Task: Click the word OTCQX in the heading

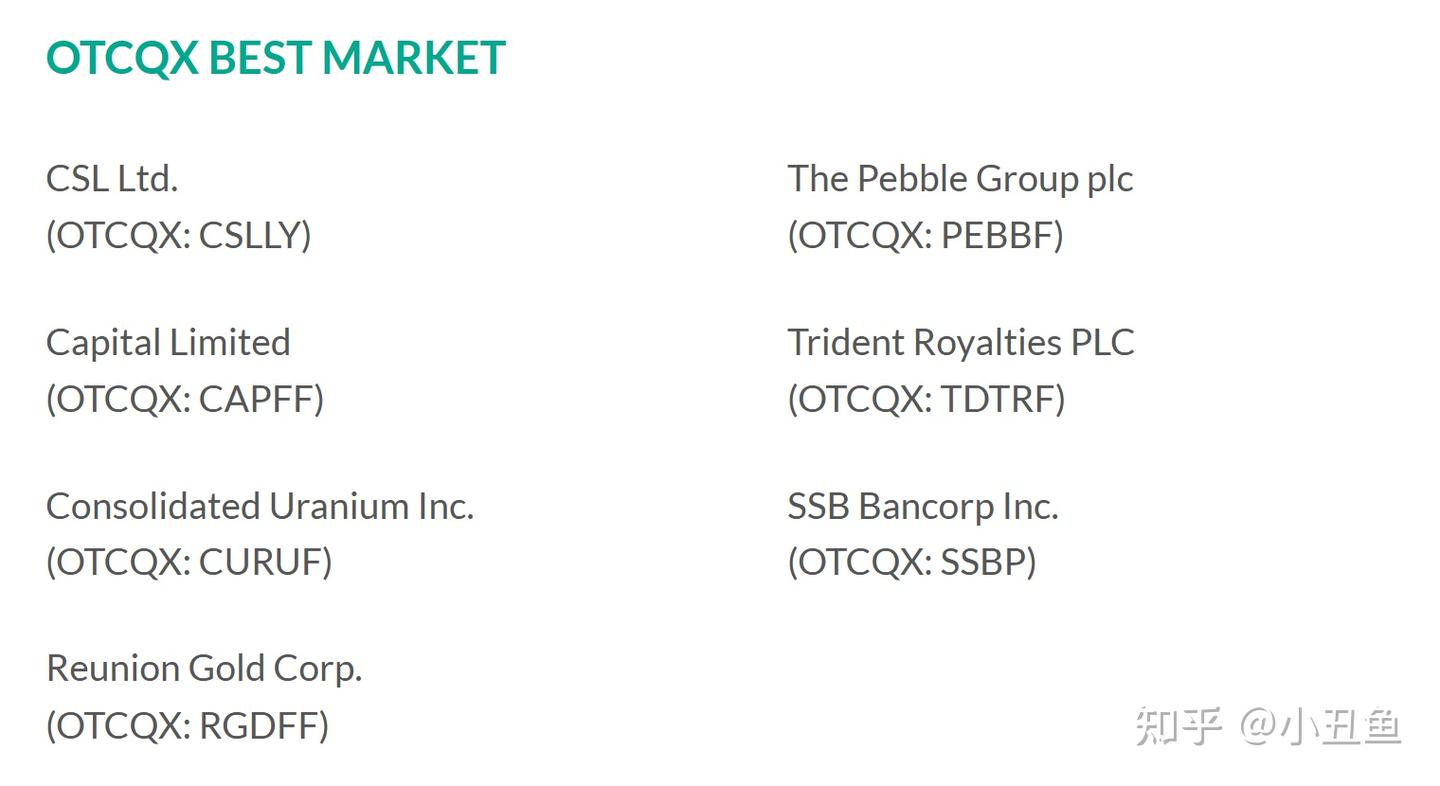Action: coord(122,58)
